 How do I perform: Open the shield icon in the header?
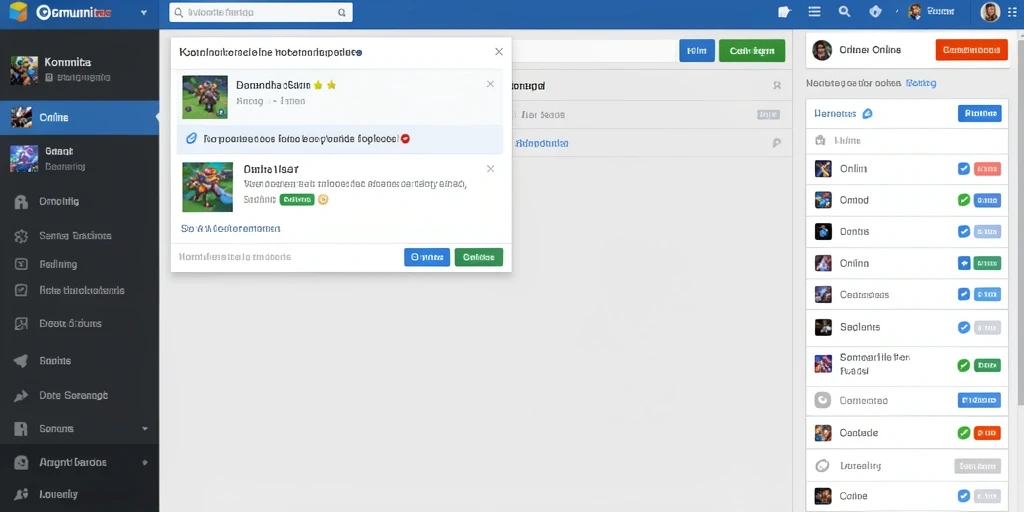876,12
